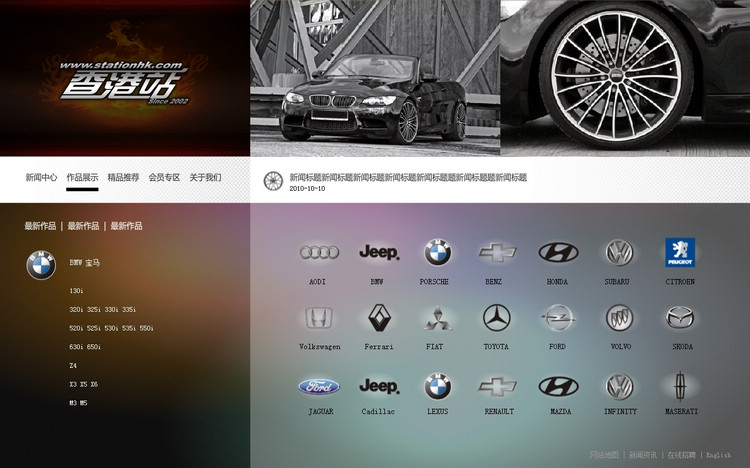Click the Audi rings logo labeled AODI

(319, 252)
